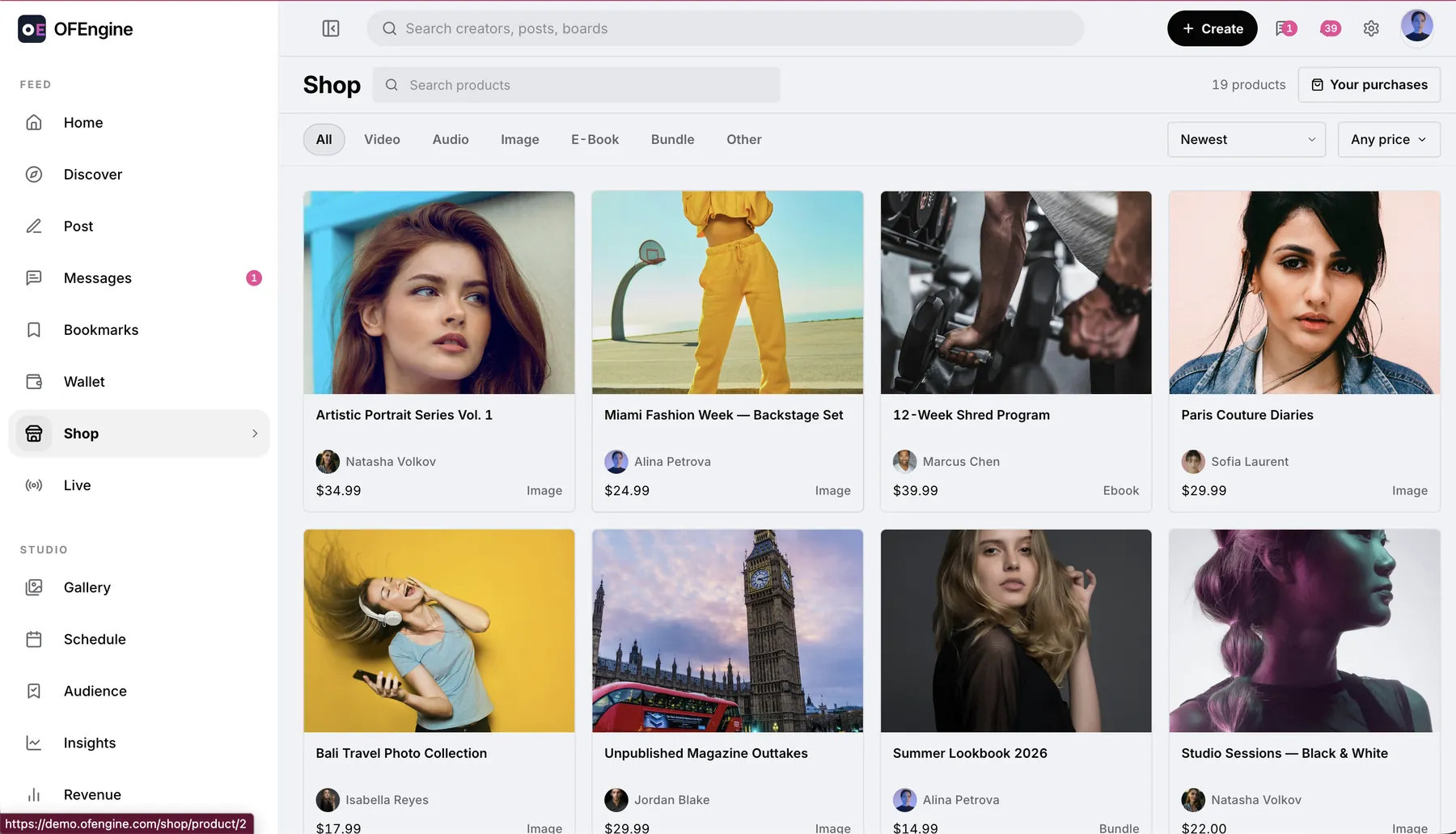Focus the Search products field
The image size is (1456, 834).
pyautogui.click(x=576, y=85)
